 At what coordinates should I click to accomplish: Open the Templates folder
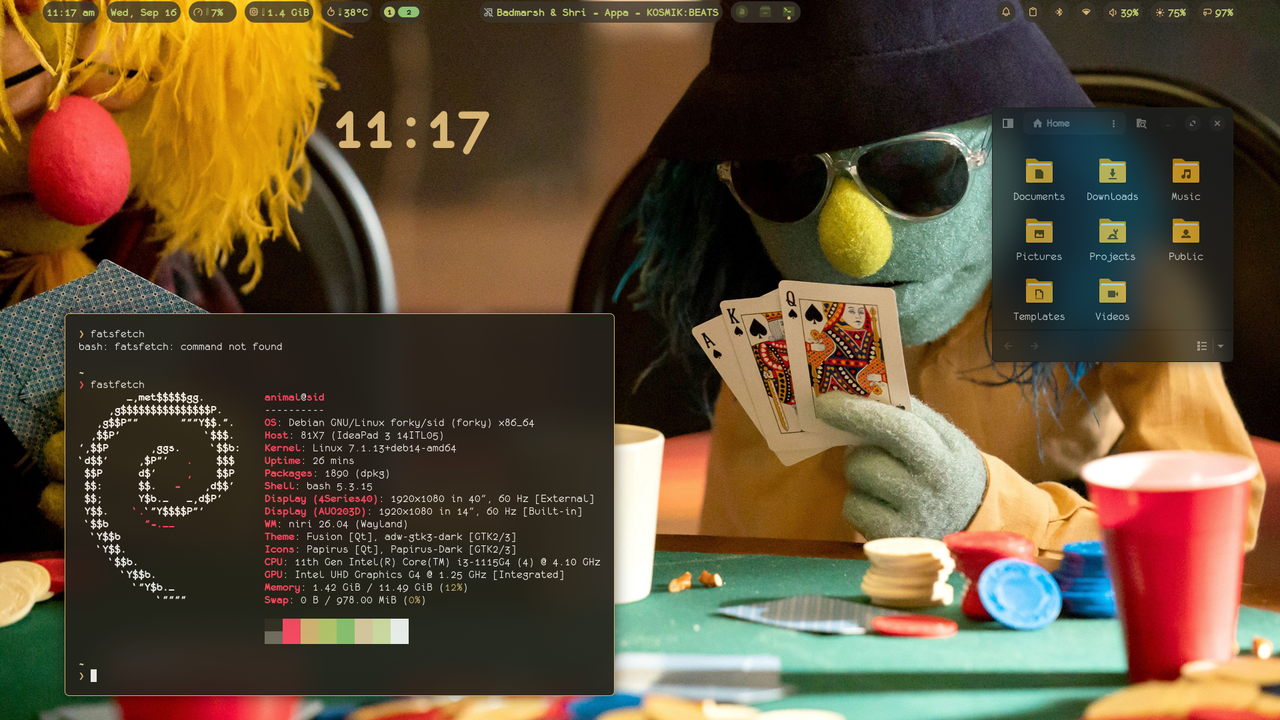[x=1039, y=299]
